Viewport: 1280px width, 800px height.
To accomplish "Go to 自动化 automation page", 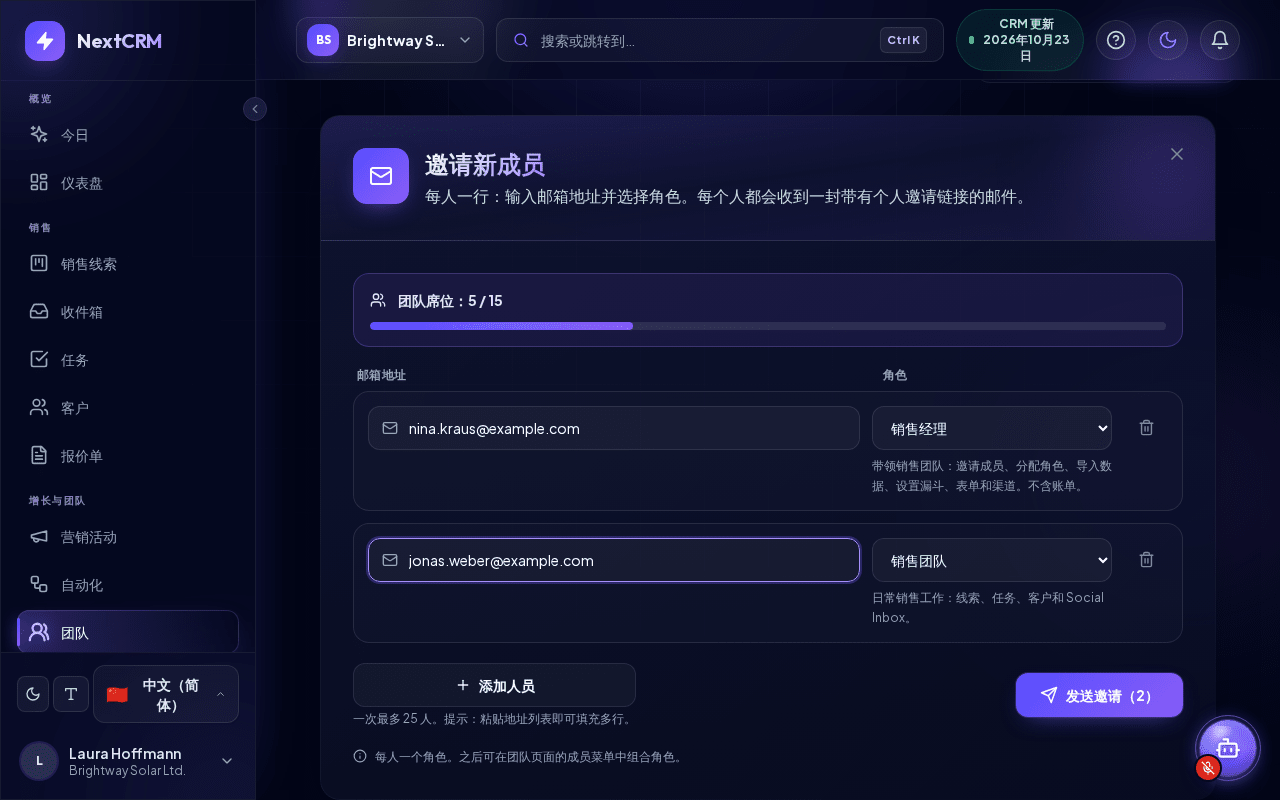I will click(128, 585).
